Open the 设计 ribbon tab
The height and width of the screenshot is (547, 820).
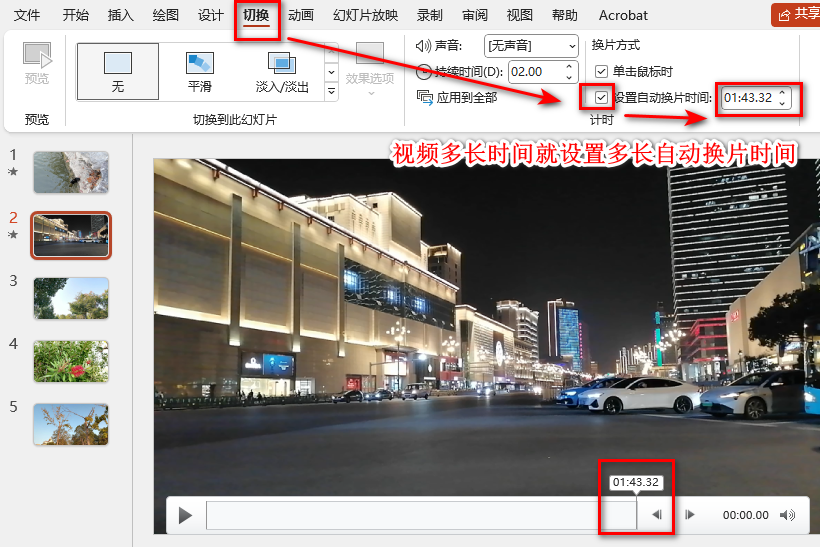coord(210,15)
